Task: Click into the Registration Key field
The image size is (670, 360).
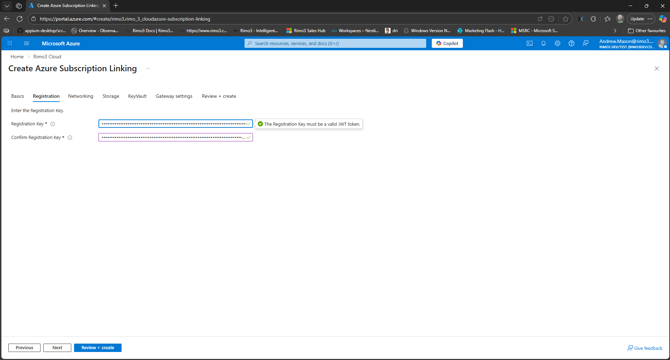Action: [175, 124]
